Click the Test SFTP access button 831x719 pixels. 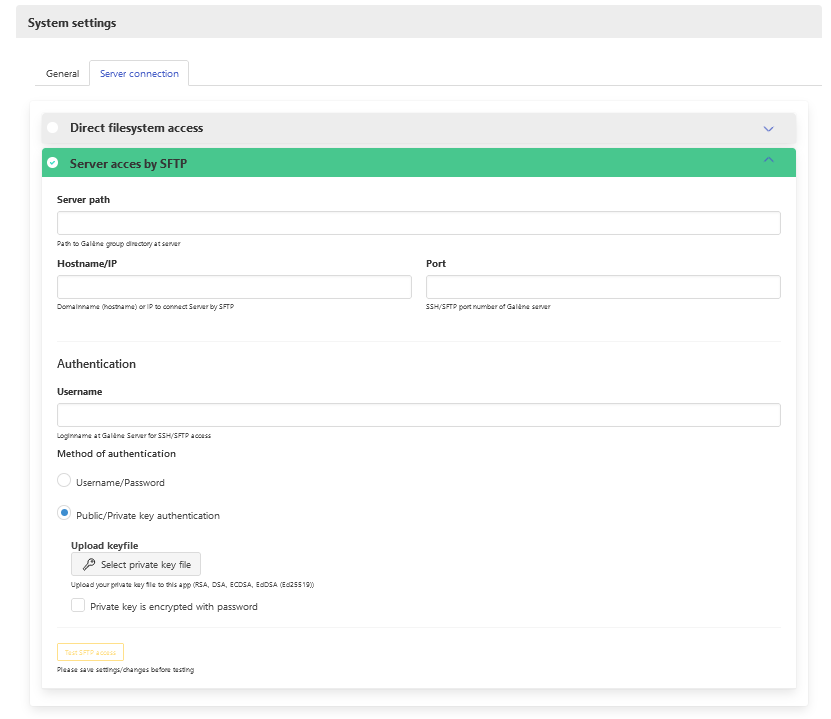coord(90,652)
